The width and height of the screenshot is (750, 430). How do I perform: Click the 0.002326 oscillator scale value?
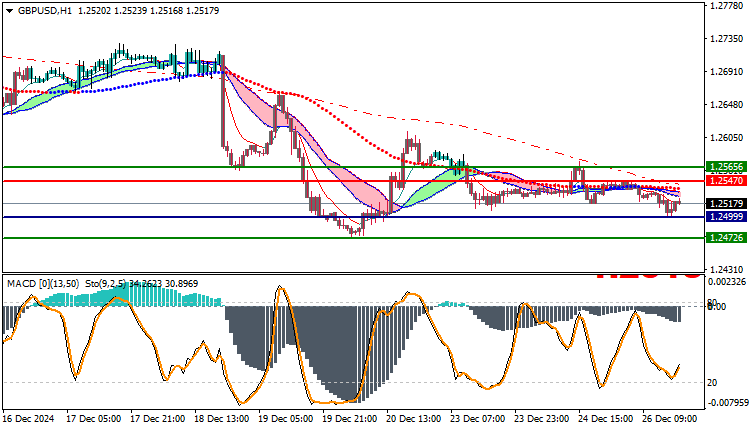coord(727,282)
